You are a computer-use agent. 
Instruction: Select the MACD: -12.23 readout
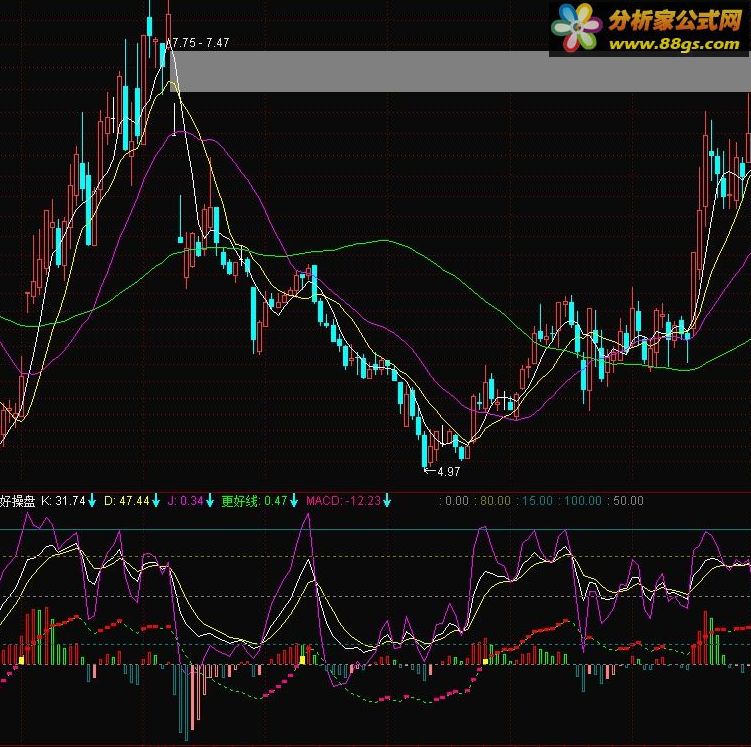(x=343, y=501)
